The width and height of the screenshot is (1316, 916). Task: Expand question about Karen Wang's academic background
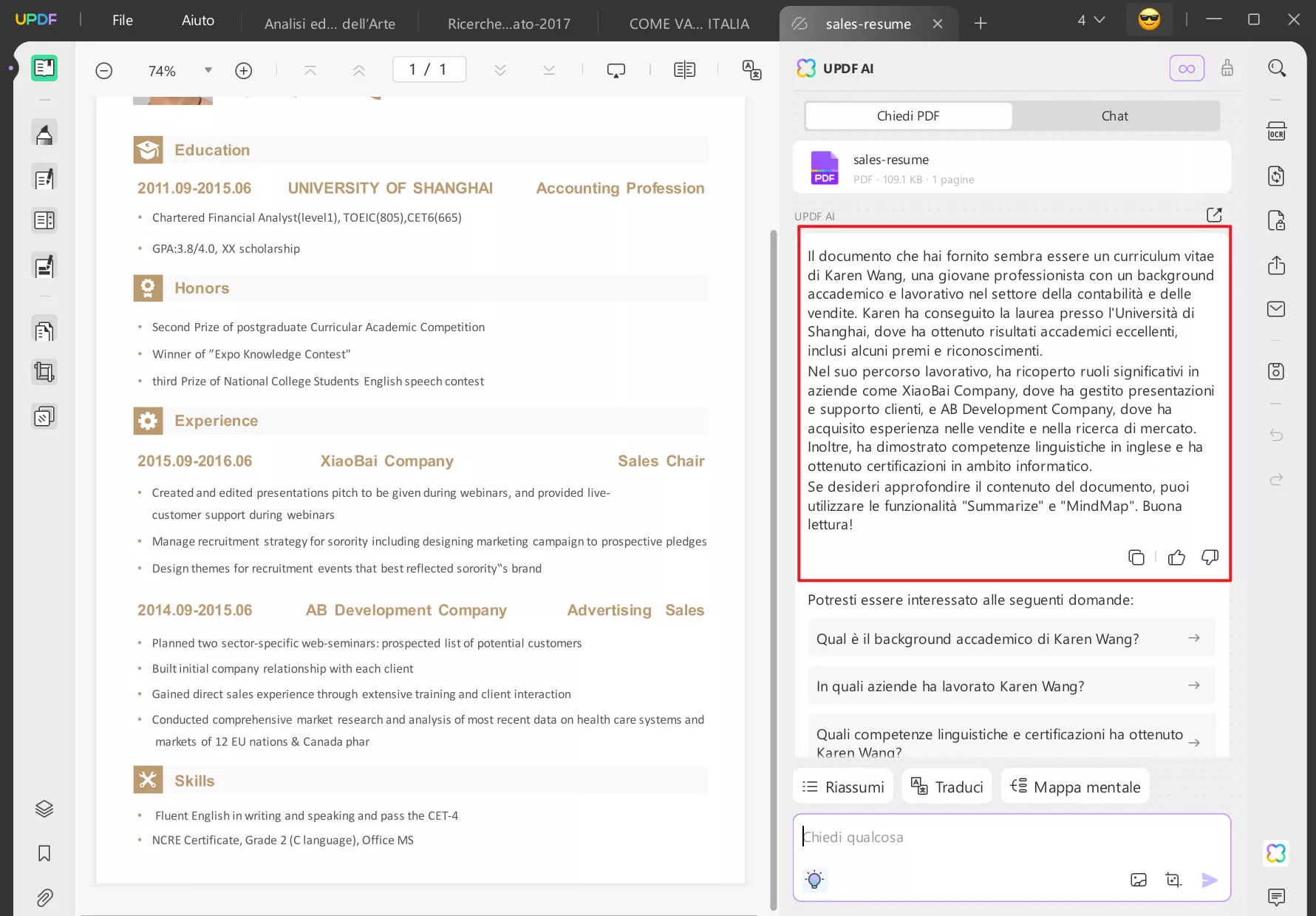tap(1012, 639)
